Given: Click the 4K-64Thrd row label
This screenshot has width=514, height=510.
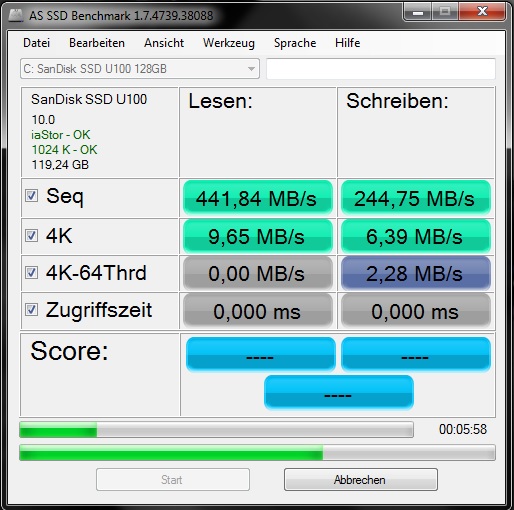Looking at the screenshot, I should click(x=96, y=273).
